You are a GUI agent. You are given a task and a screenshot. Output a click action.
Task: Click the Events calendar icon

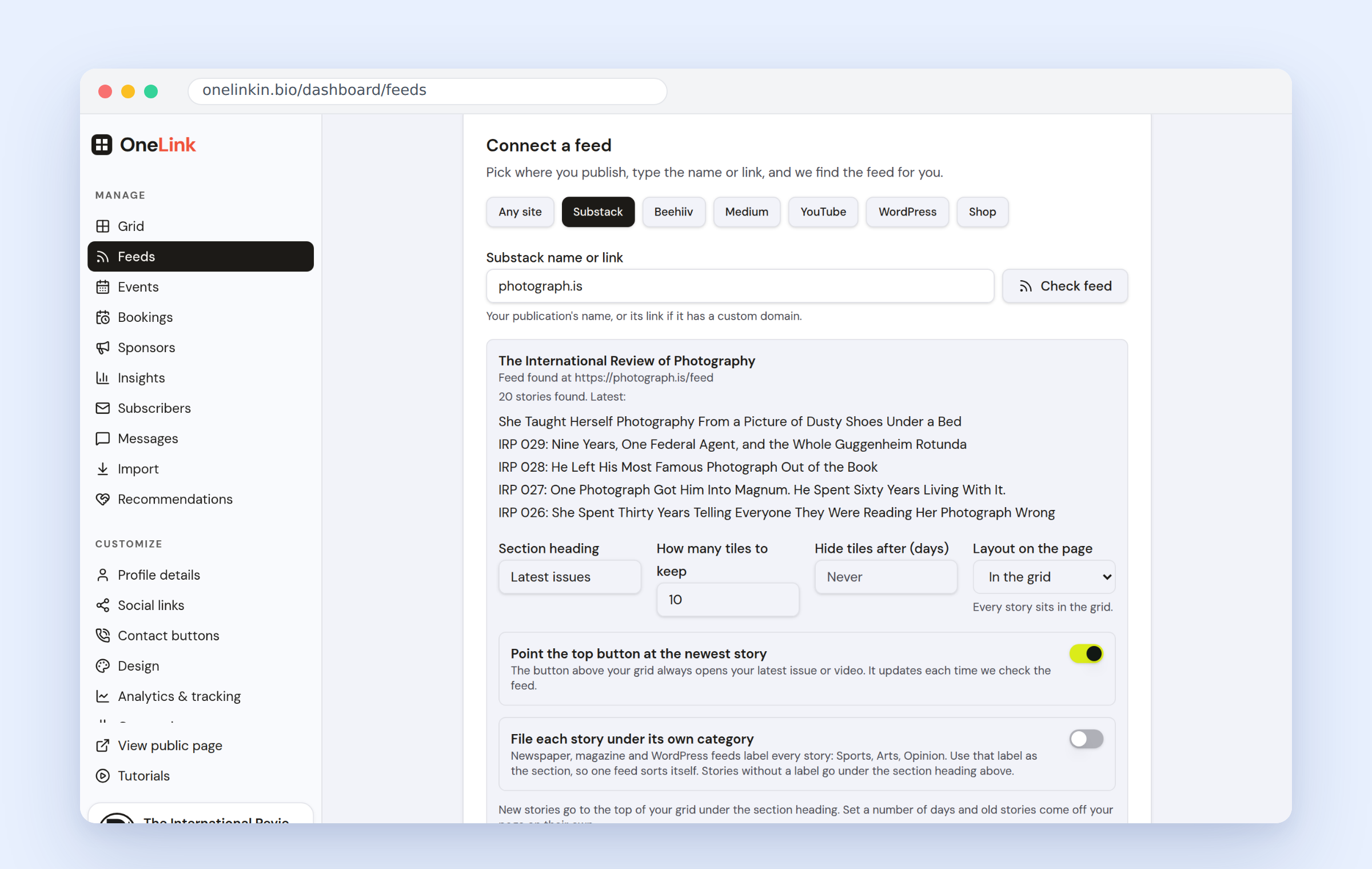pyautogui.click(x=103, y=287)
